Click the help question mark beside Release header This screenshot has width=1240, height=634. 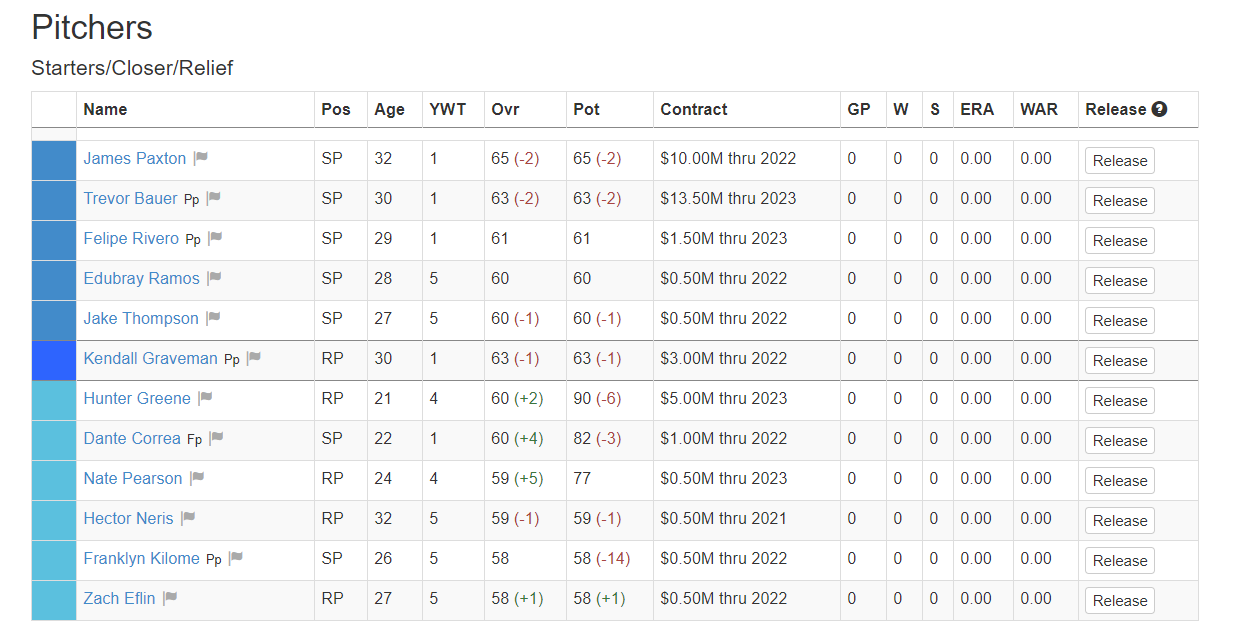click(1159, 109)
